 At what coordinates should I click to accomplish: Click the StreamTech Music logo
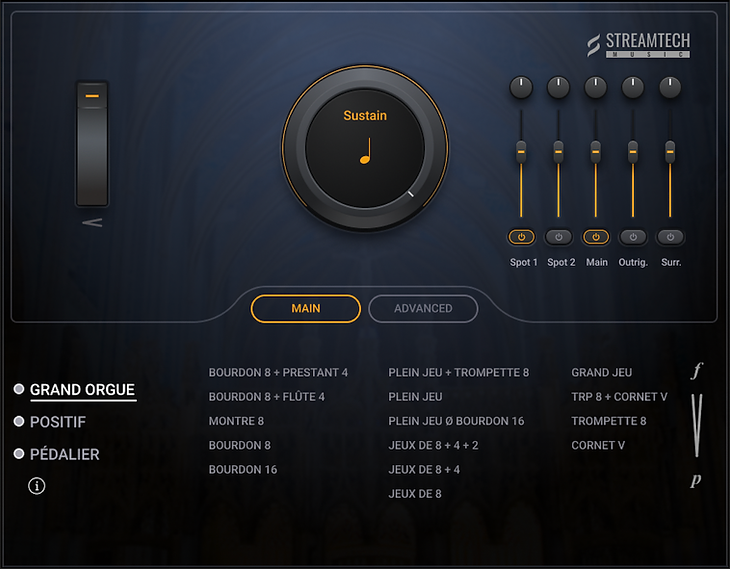click(638, 45)
